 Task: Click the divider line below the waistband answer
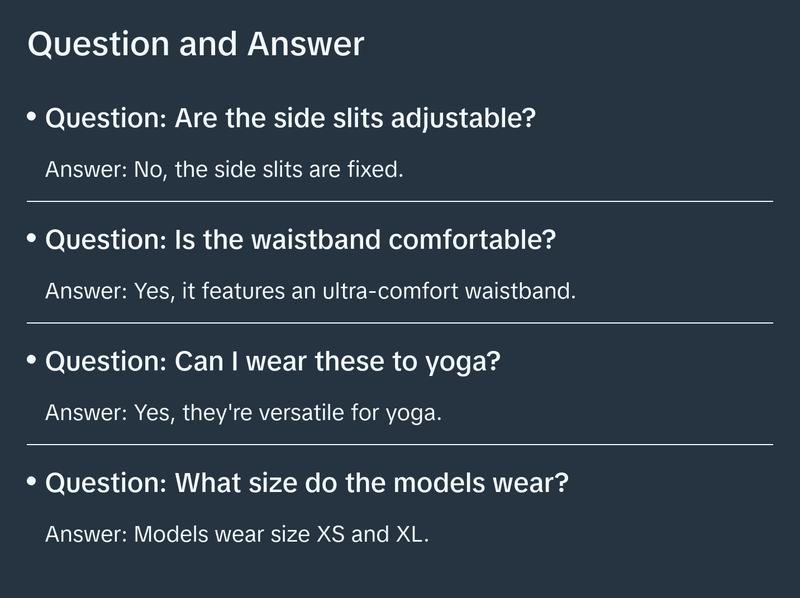coord(400,323)
